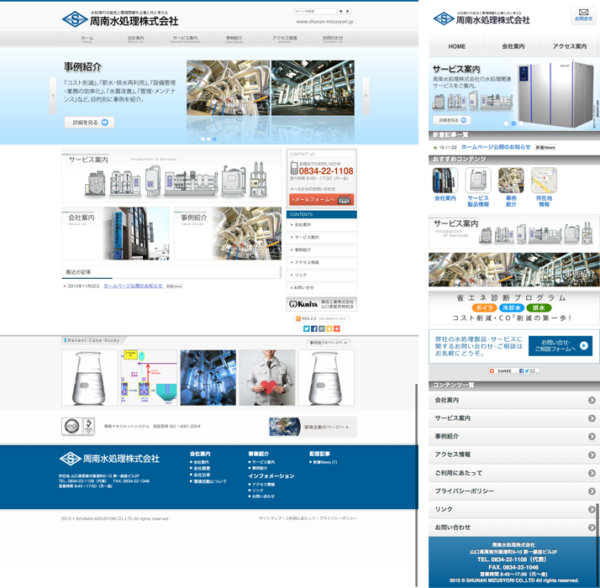Screen dimensions: 600x588
Task: Show next slide with right carousel arrow
Action: click(x=366, y=96)
